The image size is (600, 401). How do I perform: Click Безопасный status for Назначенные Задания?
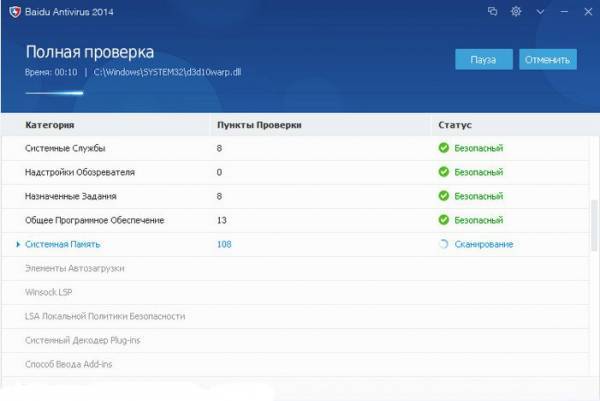point(479,196)
